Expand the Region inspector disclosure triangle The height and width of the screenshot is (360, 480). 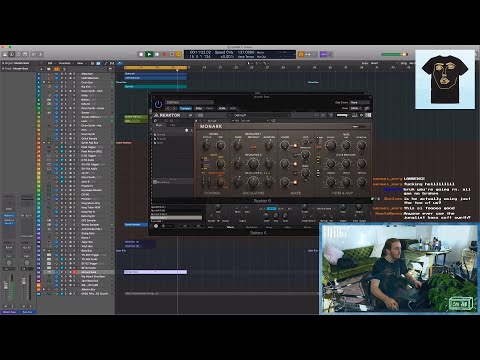click(x=3, y=63)
